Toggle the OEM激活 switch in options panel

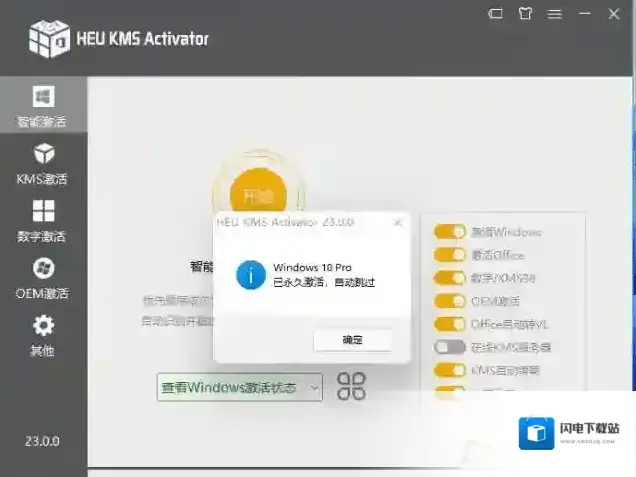pos(450,301)
